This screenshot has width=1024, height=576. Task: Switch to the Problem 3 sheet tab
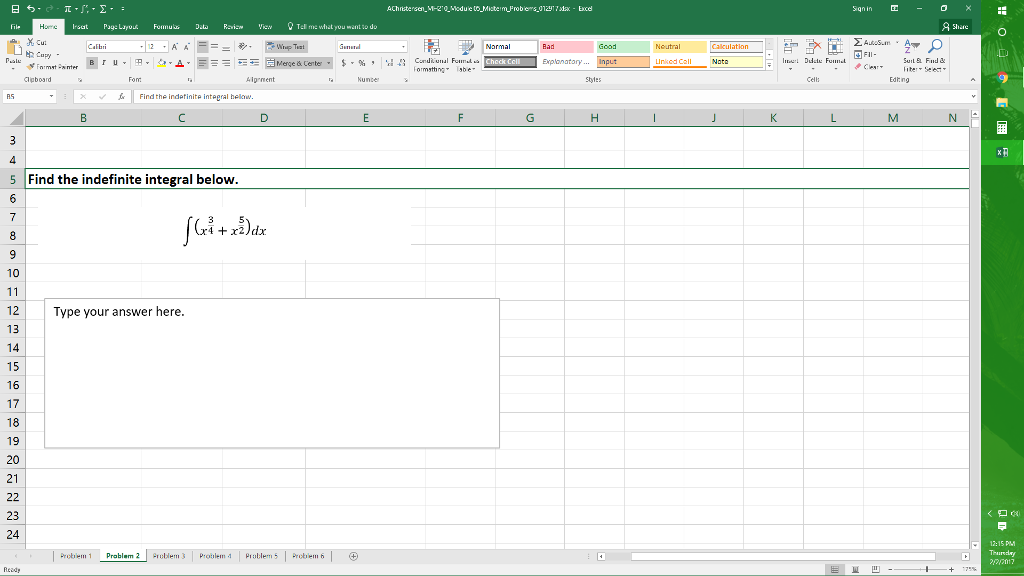[x=170, y=556]
